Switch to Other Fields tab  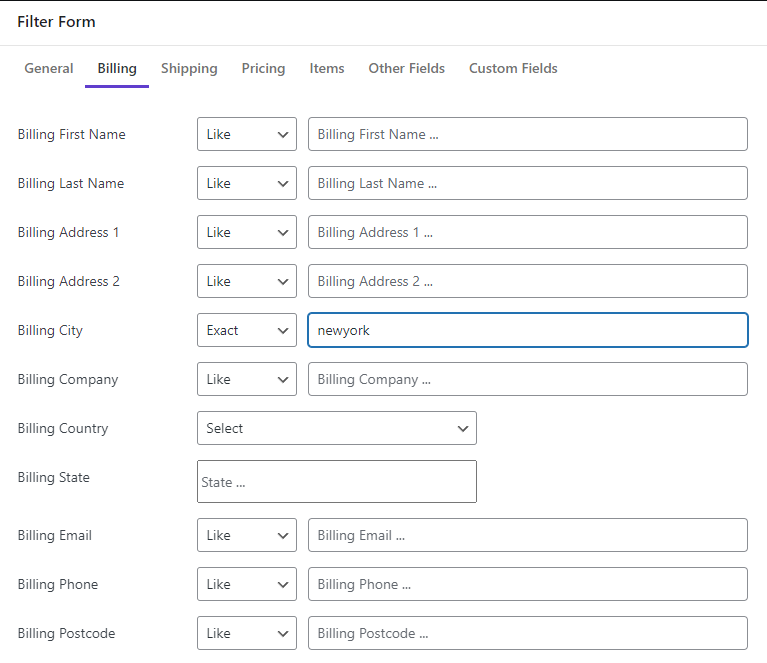(406, 69)
